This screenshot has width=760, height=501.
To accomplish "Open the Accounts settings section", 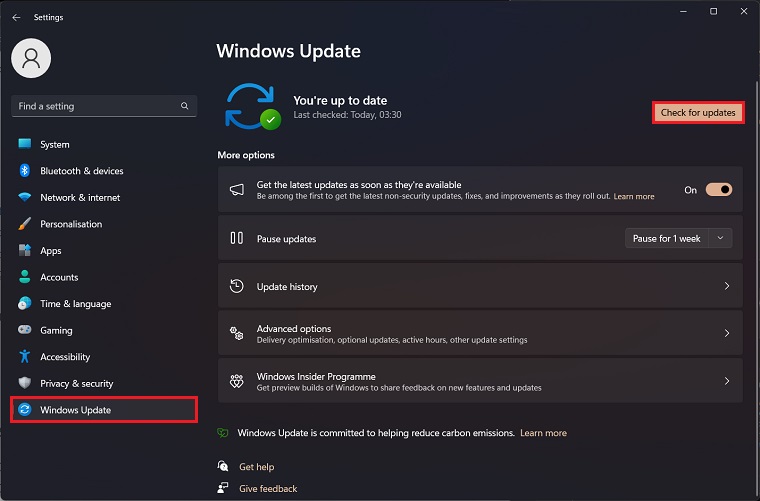I will coord(59,277).
